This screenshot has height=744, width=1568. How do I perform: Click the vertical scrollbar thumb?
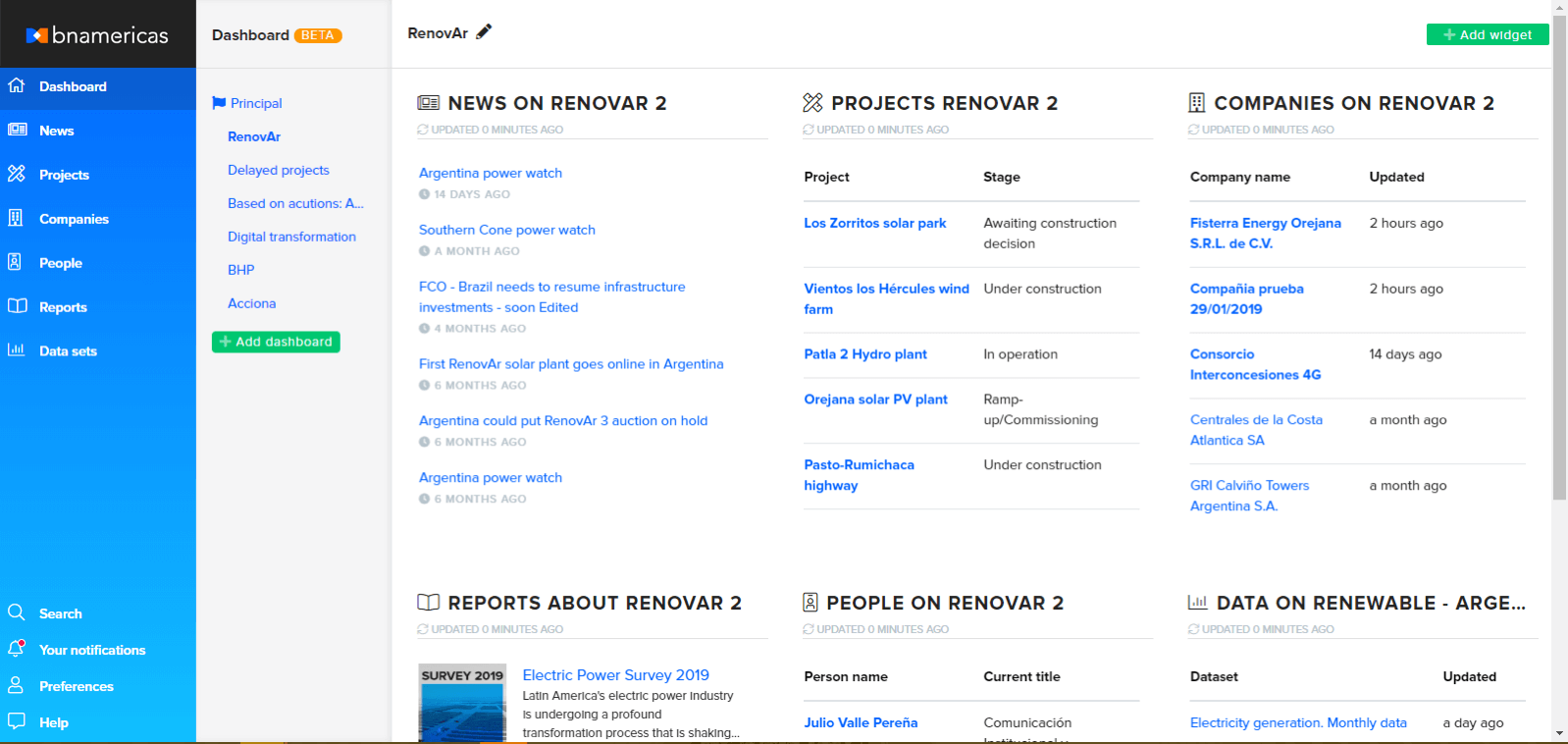(1559, 258)
